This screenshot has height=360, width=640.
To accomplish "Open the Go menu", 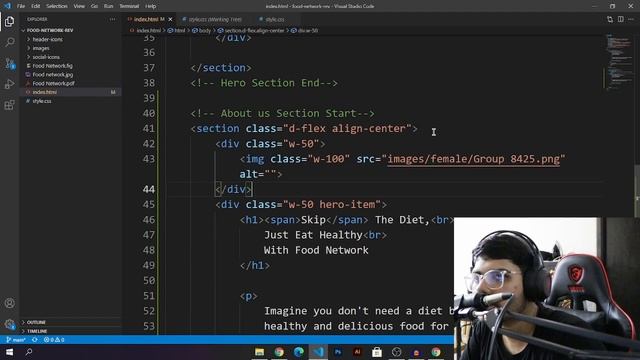I will tap(94, 6).
